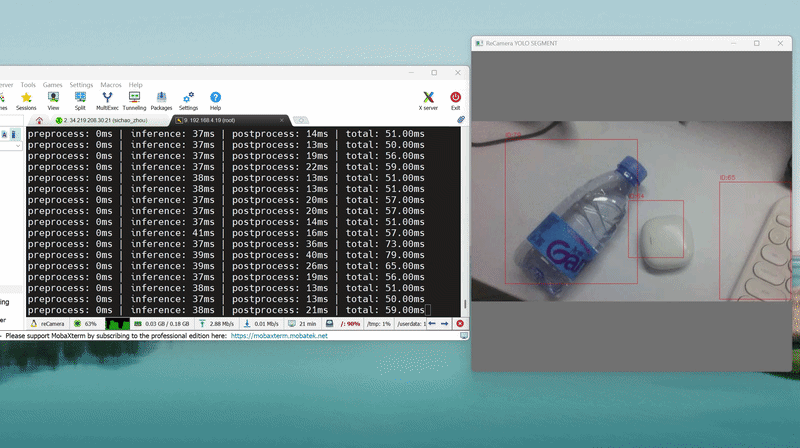The image size is (800, 448).
Task: Click the green CPU usage graph
Action: point(117,323)
